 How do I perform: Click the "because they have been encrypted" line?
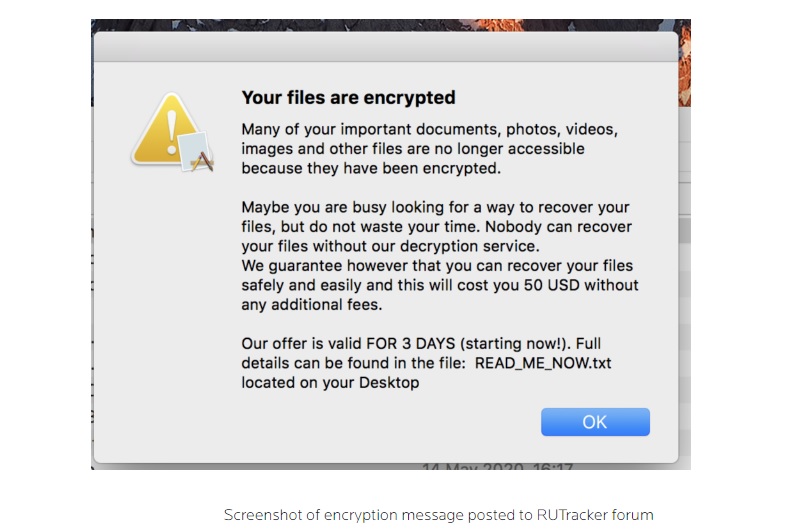point(371,168)
